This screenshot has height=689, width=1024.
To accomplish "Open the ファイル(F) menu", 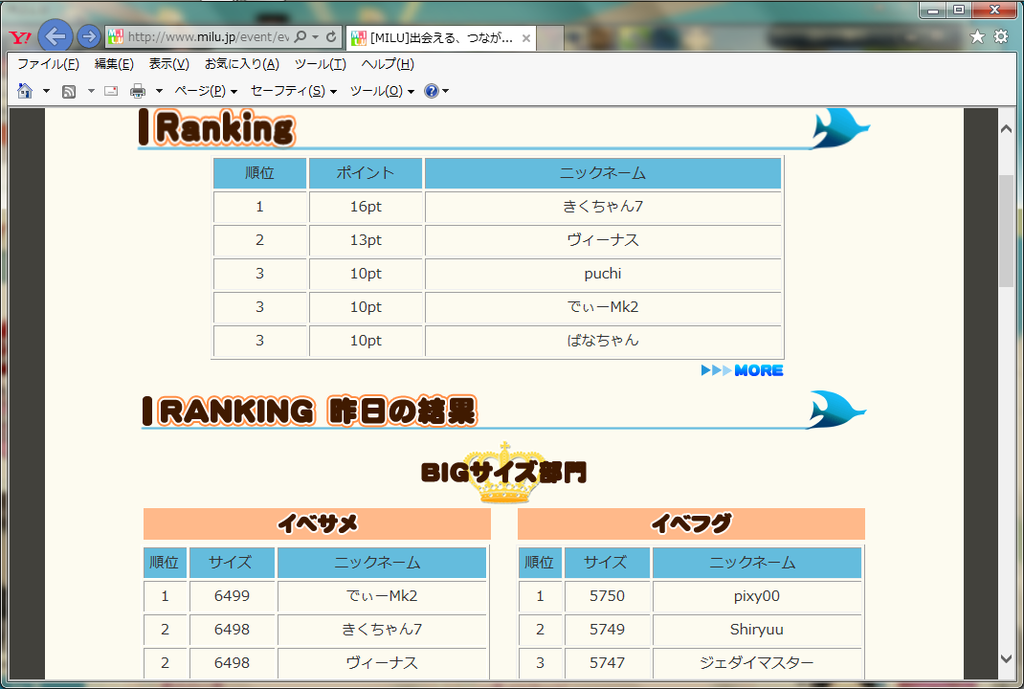I will pos(47,64).
